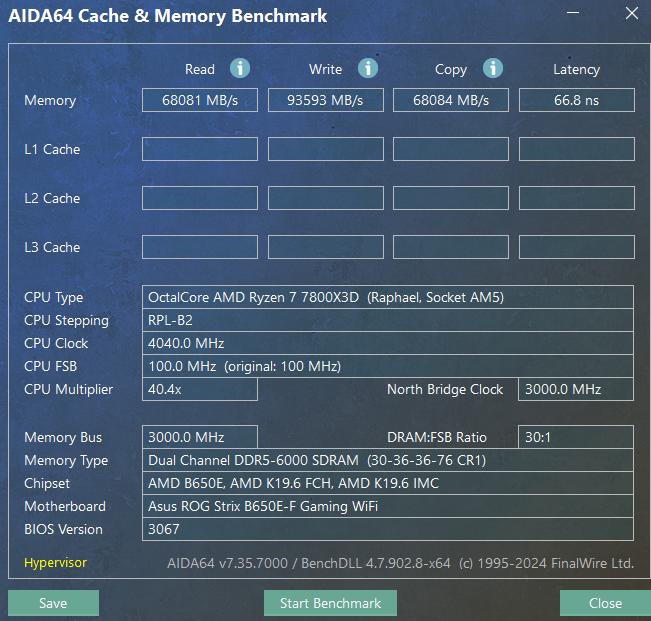Select the Memory Read result field
Image resolution: width=651 pixels, height=621 pixels.
point(200,100)
